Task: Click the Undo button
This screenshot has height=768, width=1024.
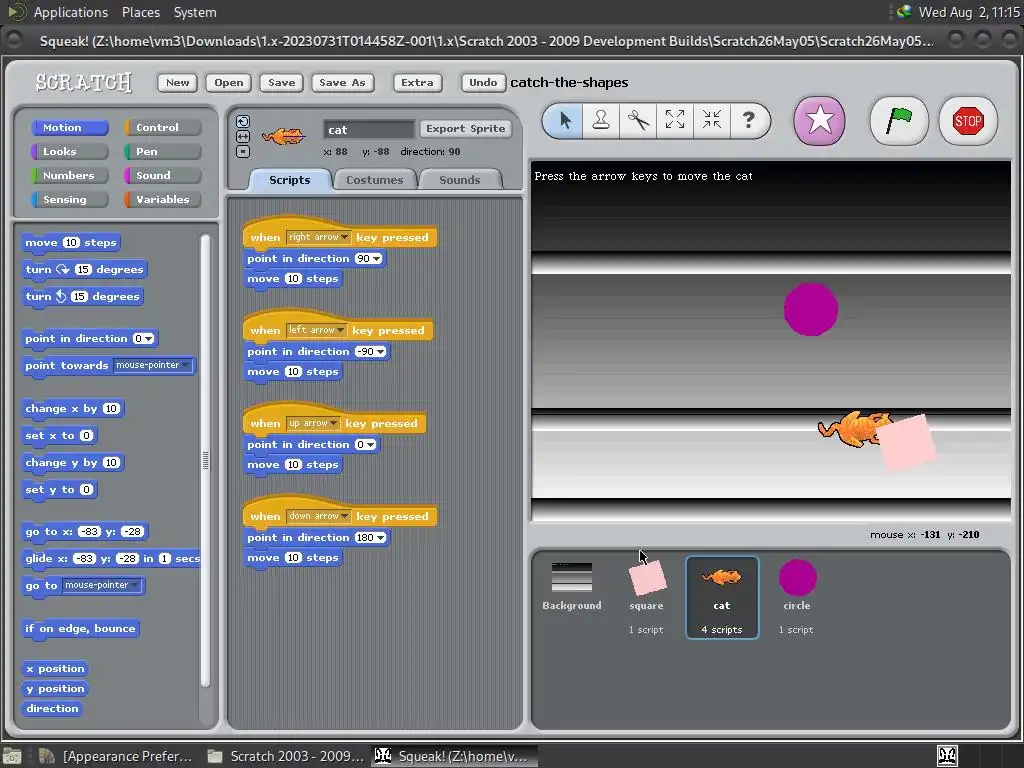Action: click(x=483, y=82)
